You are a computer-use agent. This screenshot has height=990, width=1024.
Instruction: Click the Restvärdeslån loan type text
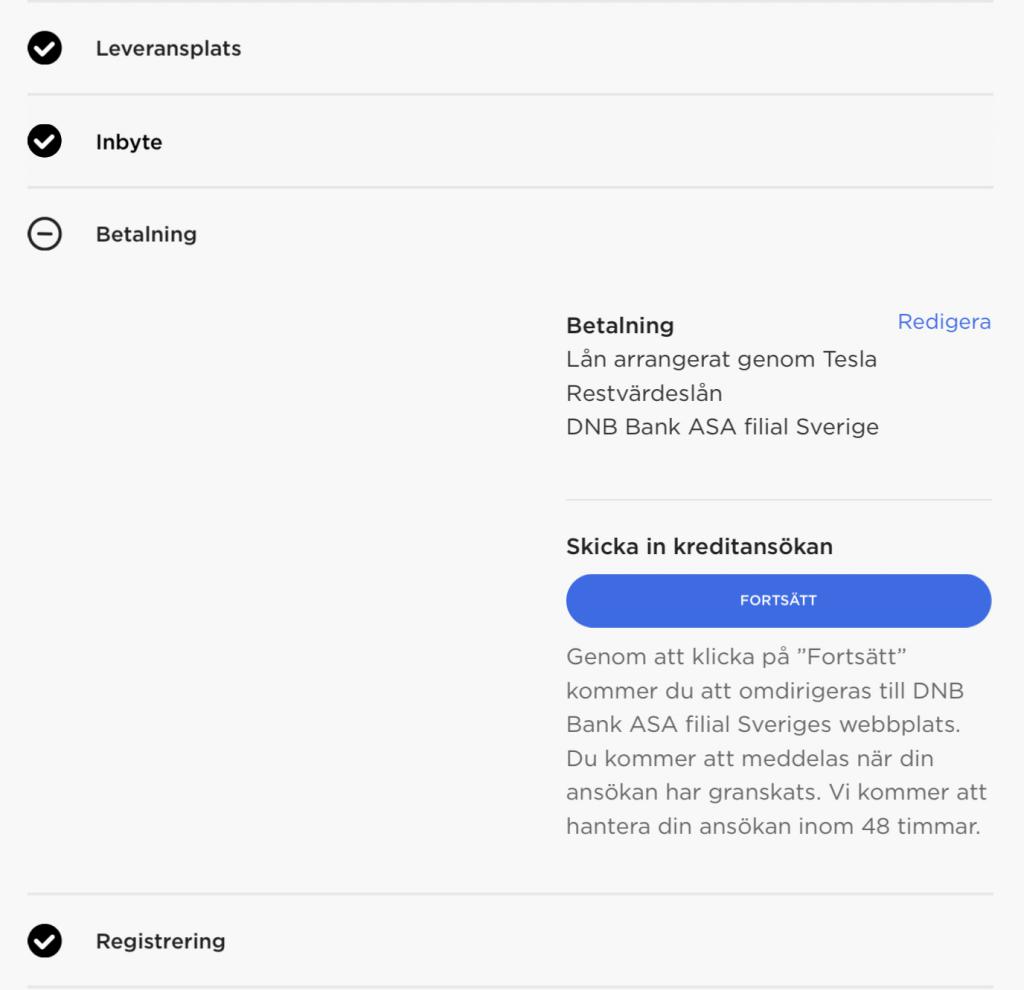[x=644, y=393]
